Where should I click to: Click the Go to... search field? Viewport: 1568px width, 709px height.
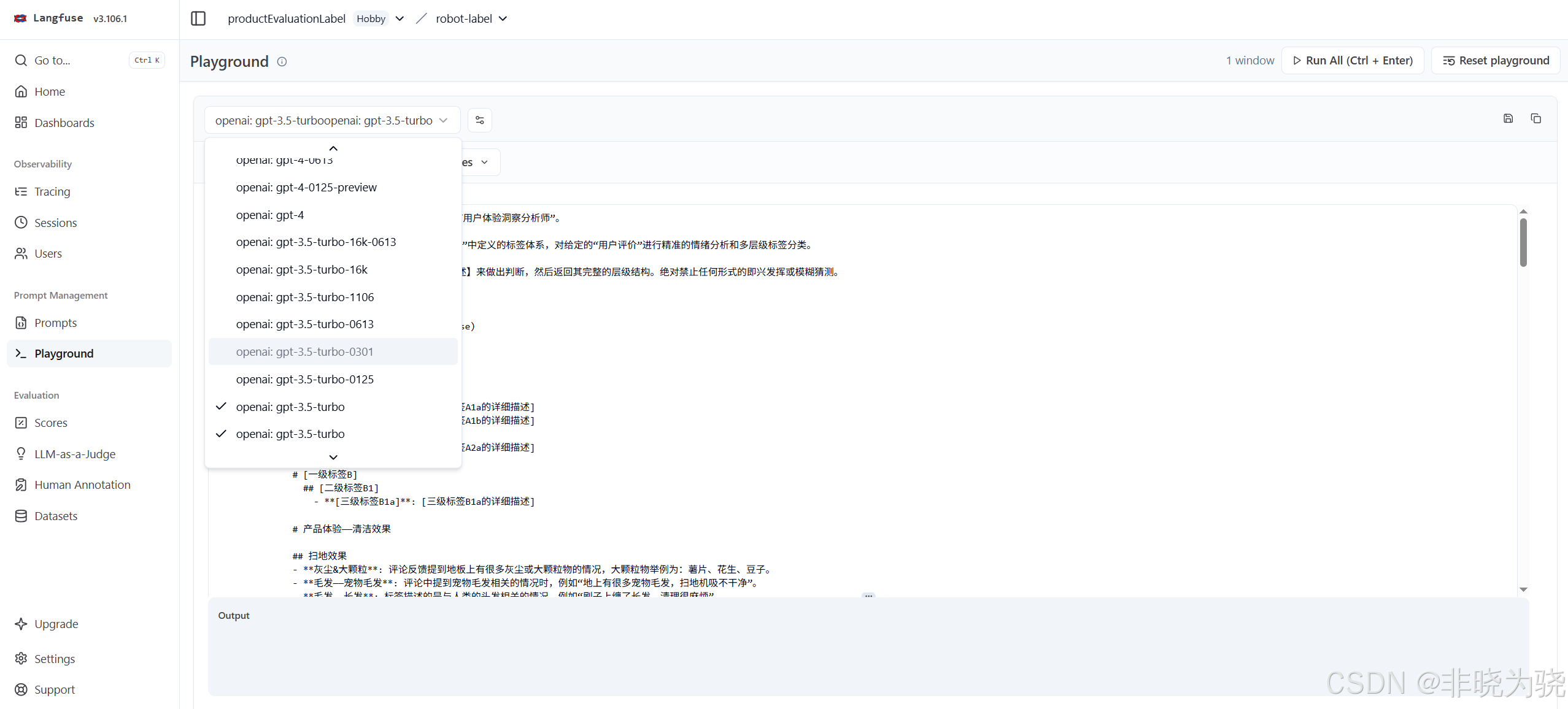(90, 60)
